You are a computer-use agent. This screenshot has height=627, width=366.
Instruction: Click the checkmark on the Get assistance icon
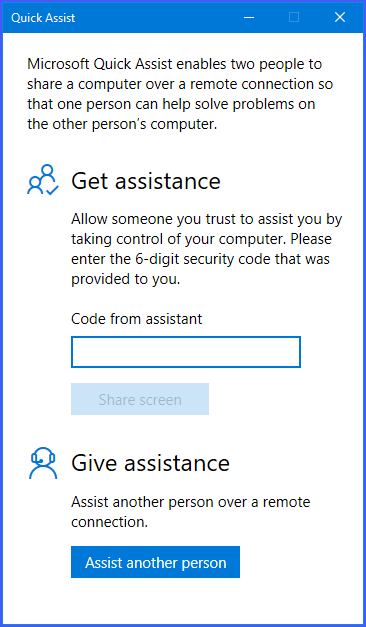(x=52, y=189)
